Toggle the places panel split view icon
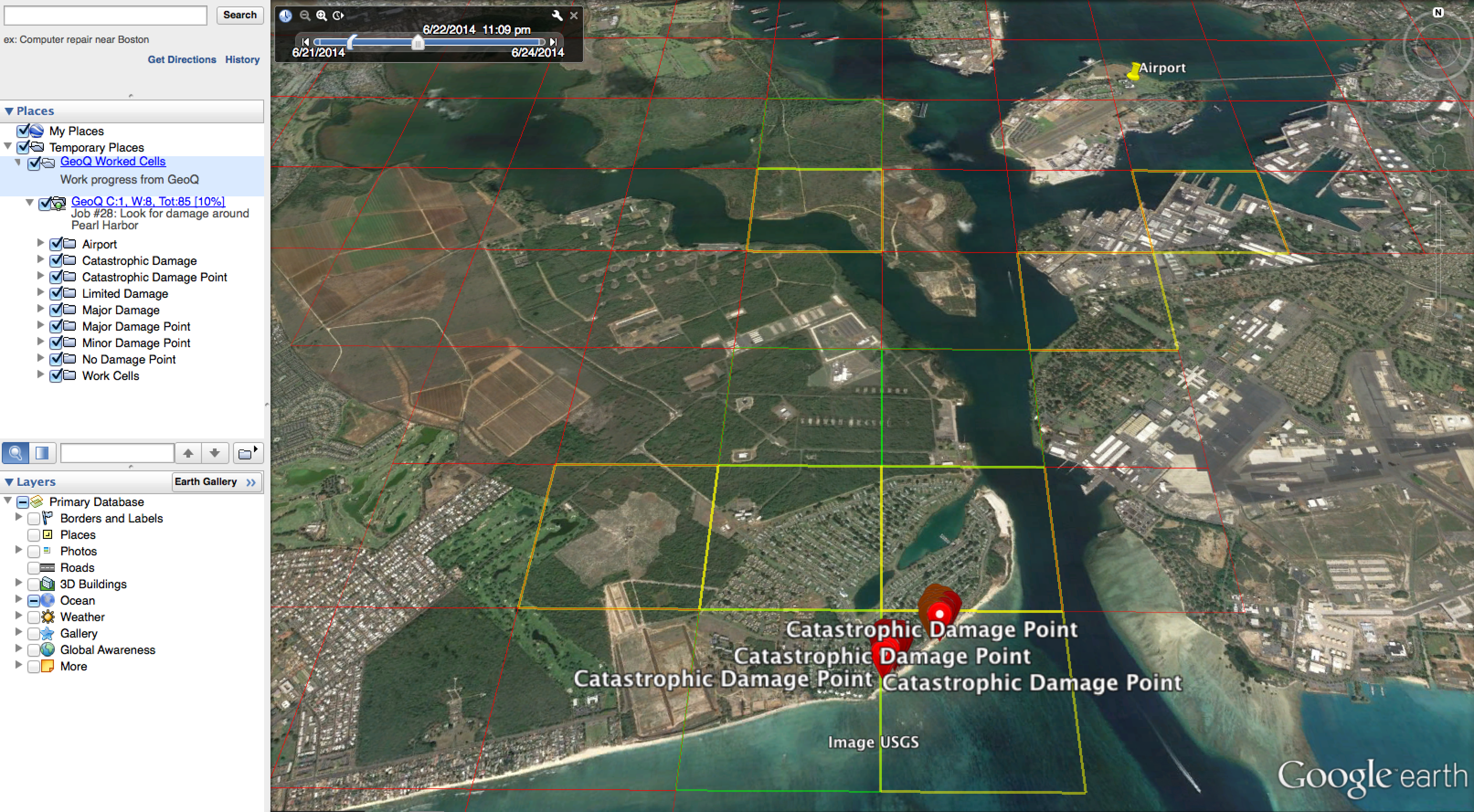The image size is (1474, 812). pos(42,453)
